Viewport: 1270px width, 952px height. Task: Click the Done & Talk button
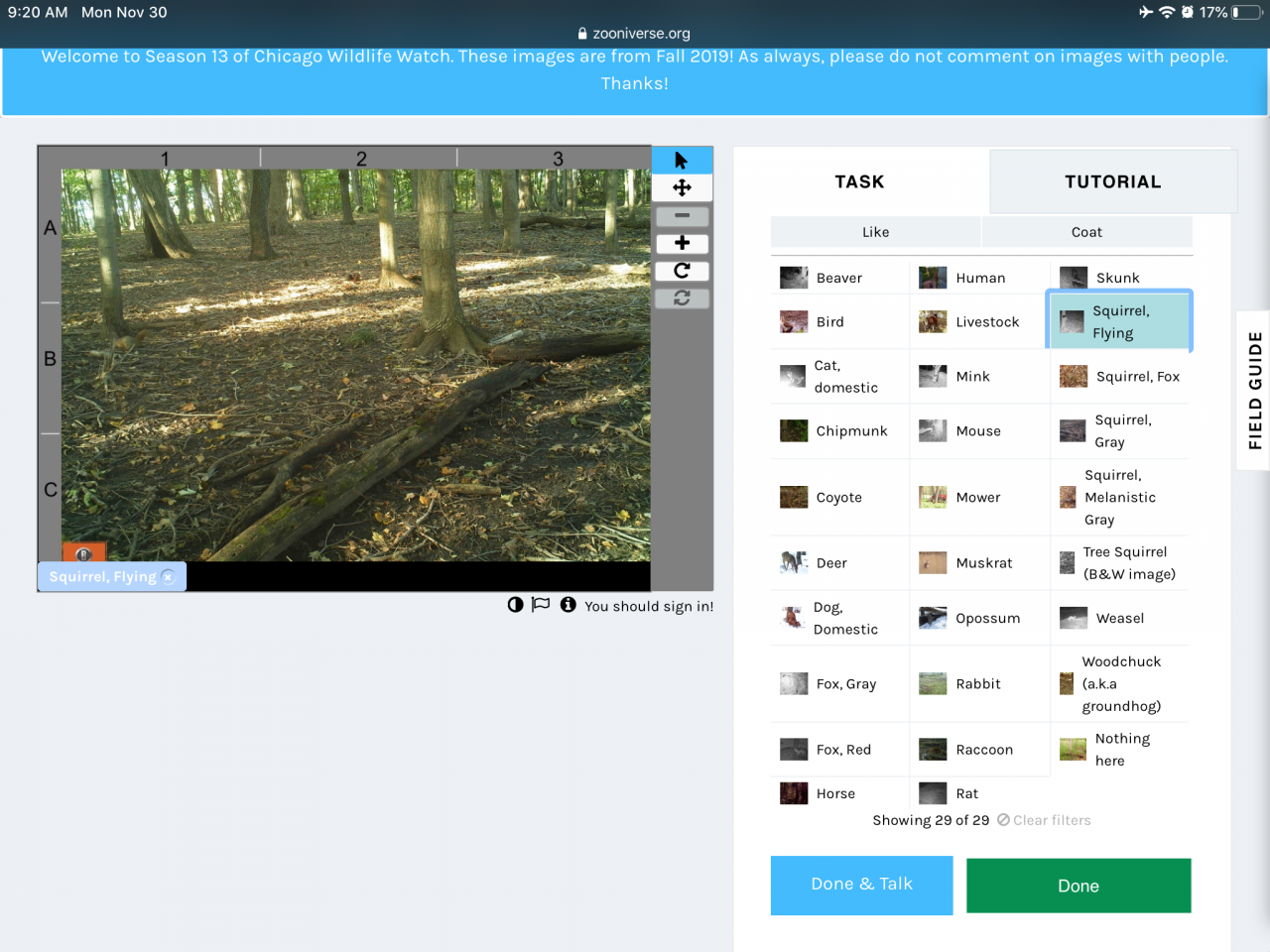tap(861, 885)
